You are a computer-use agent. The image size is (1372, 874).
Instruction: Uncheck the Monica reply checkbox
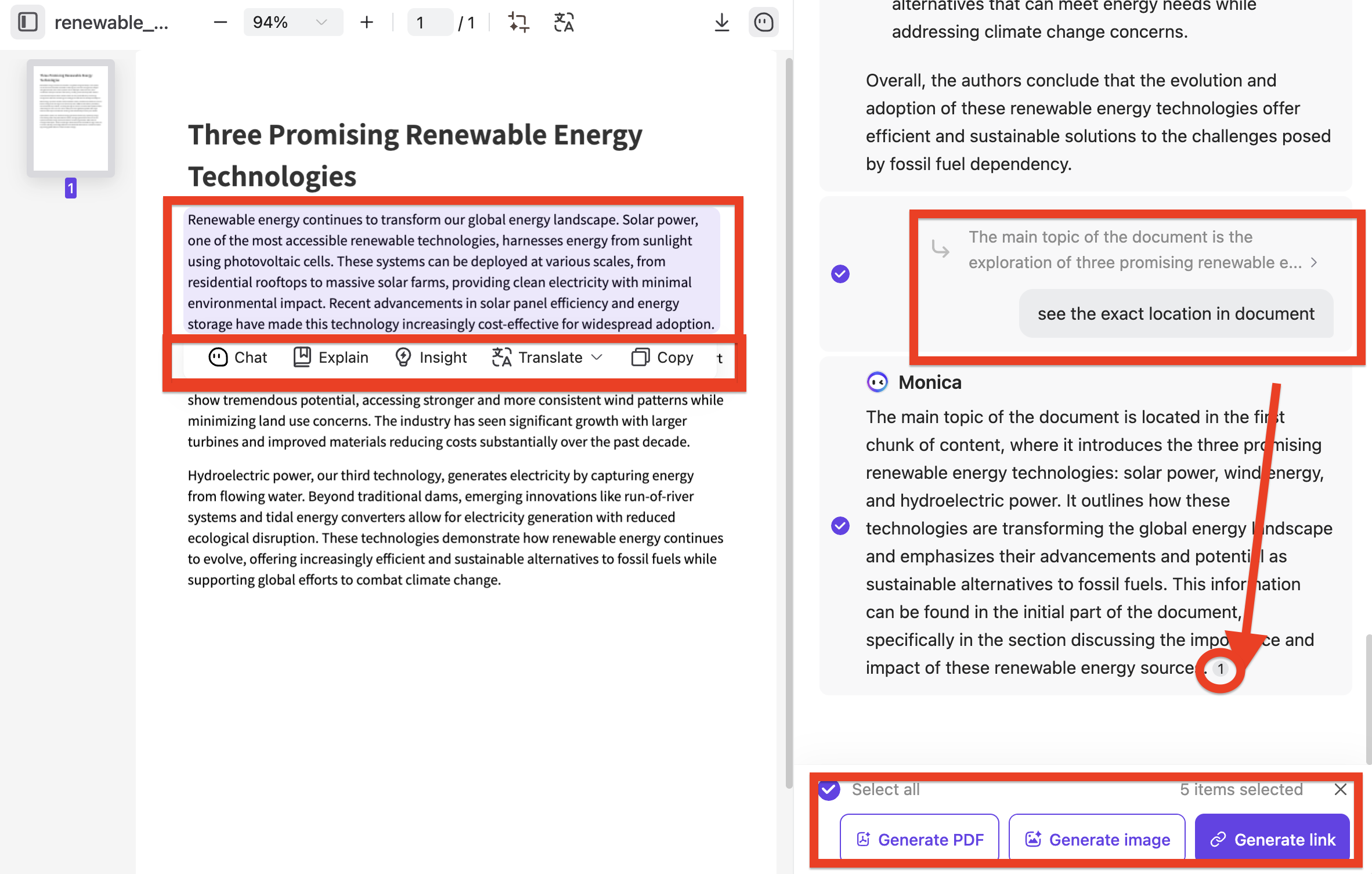coord(840,526)
